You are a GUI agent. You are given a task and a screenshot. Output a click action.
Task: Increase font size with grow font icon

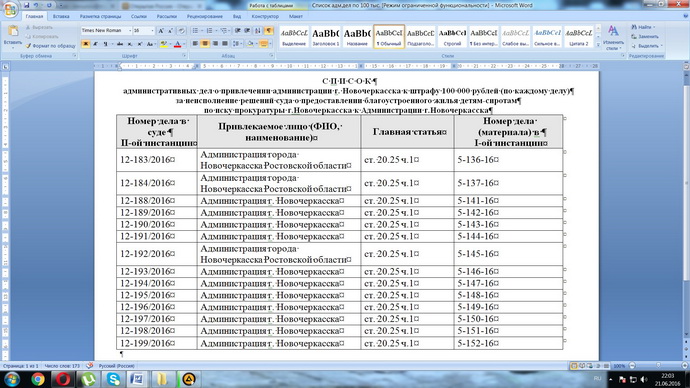pyautogui.click(x=161, y=31)
